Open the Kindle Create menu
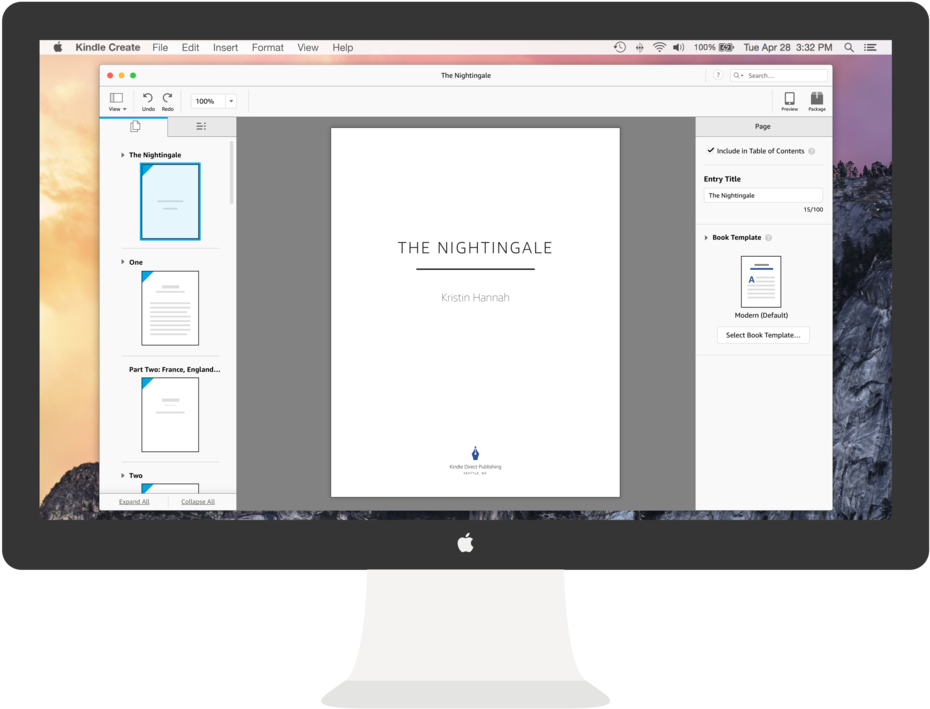This screenshot has width=930, height=709. click(107, 47)
